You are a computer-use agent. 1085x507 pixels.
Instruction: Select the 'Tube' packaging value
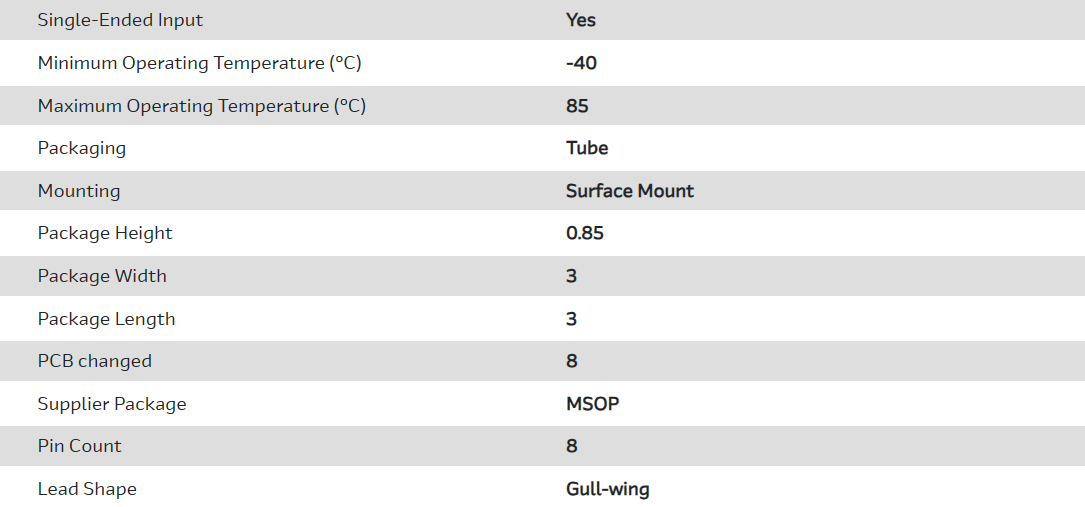tap(587, 148)
